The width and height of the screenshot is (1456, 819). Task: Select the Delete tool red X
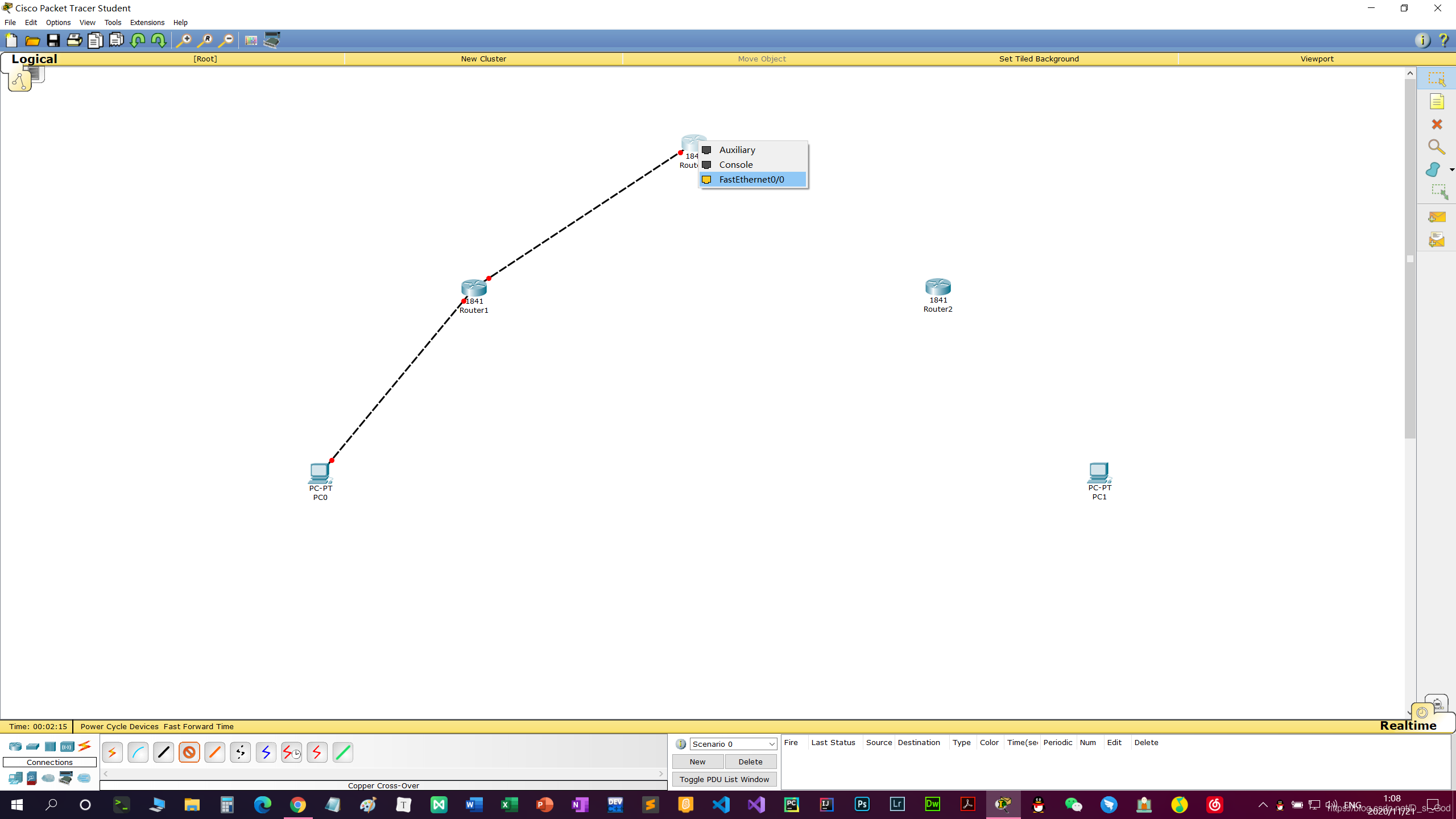click(1437, 125)
